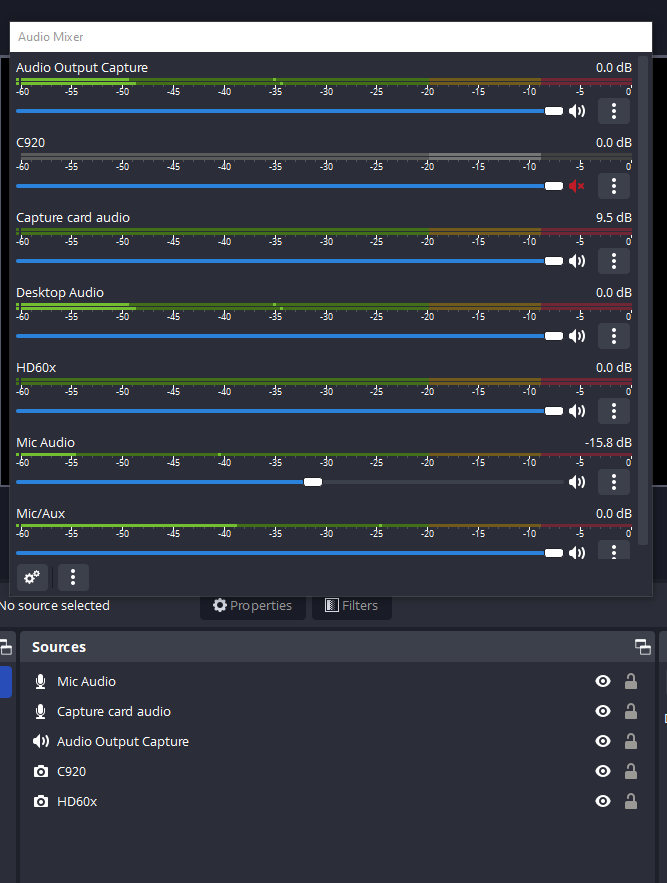Open source Properties button
Image resolution: width=667 pixels, height=883 pixels.
[x=252, y=606]
